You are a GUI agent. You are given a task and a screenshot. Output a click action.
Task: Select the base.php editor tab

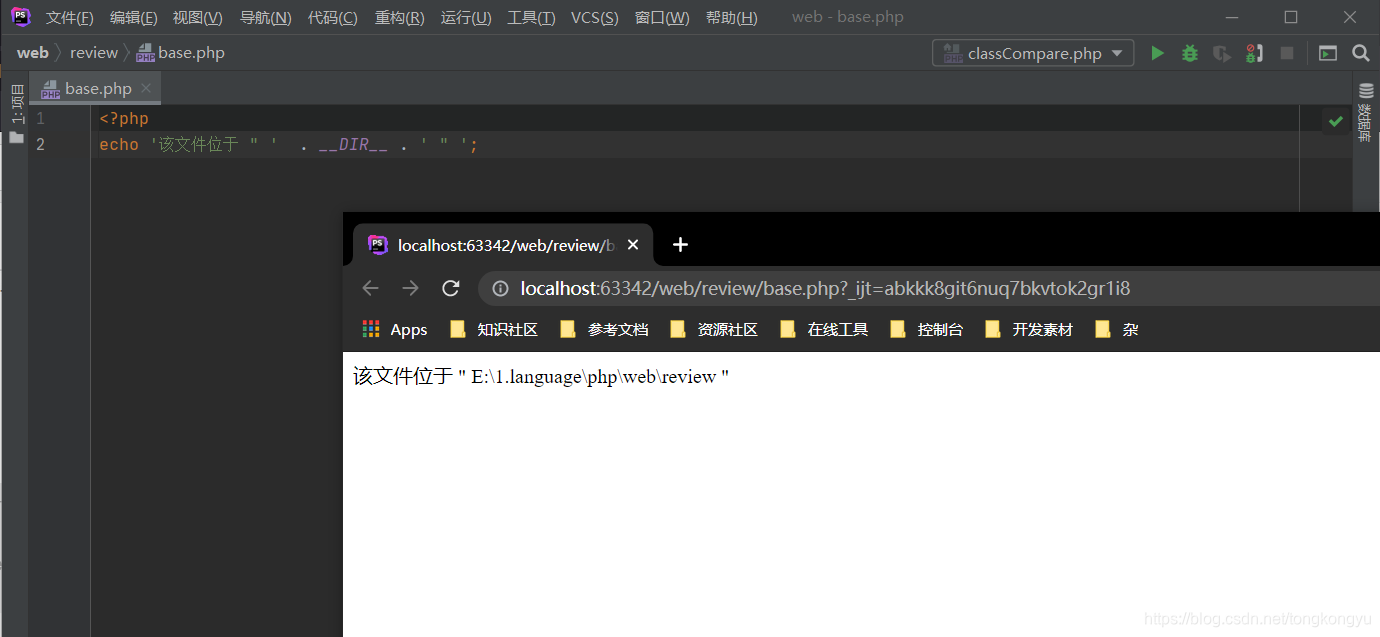95,89
